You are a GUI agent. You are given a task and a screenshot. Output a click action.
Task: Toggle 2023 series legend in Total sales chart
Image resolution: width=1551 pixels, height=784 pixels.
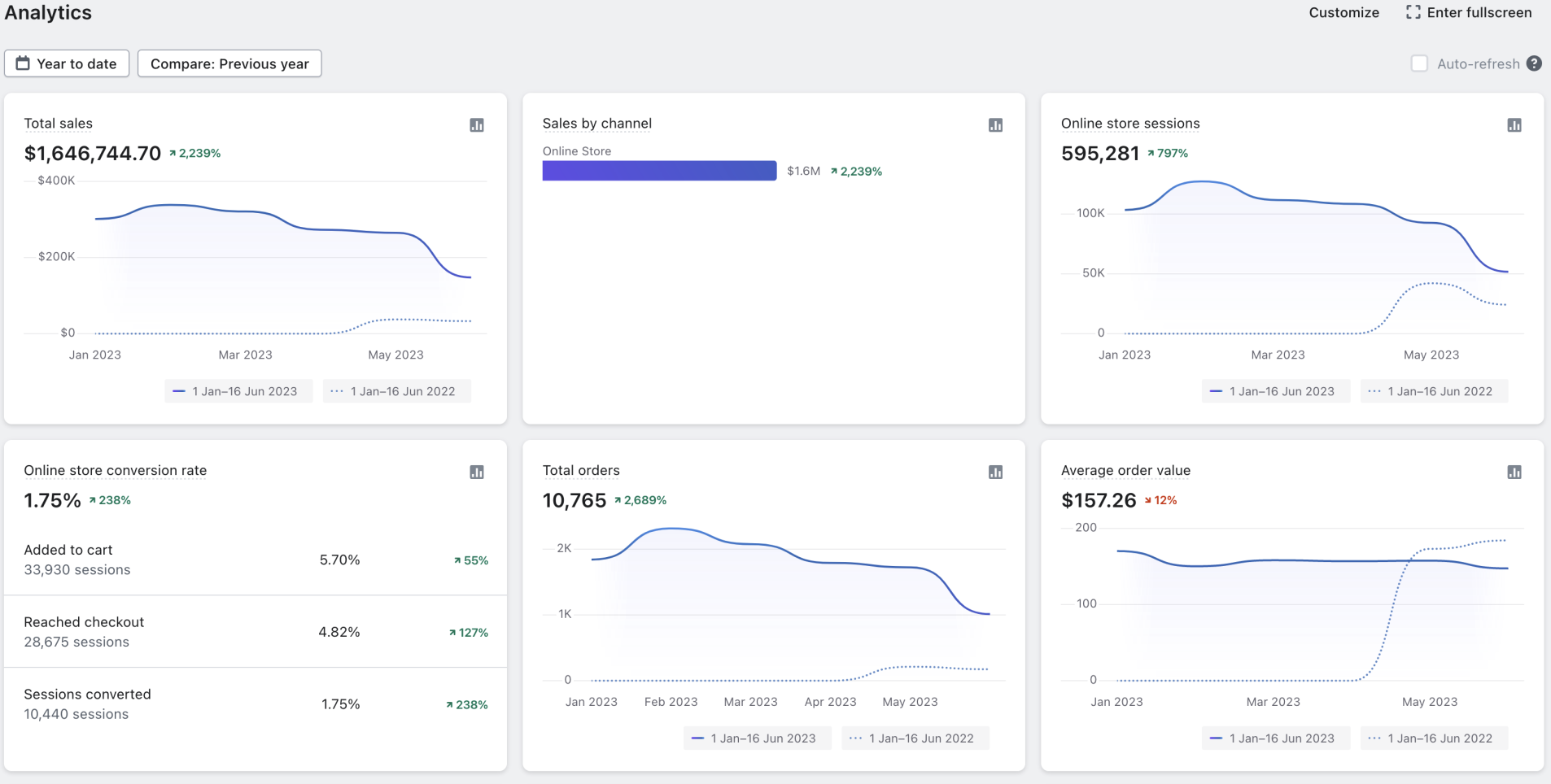(238, 391)
